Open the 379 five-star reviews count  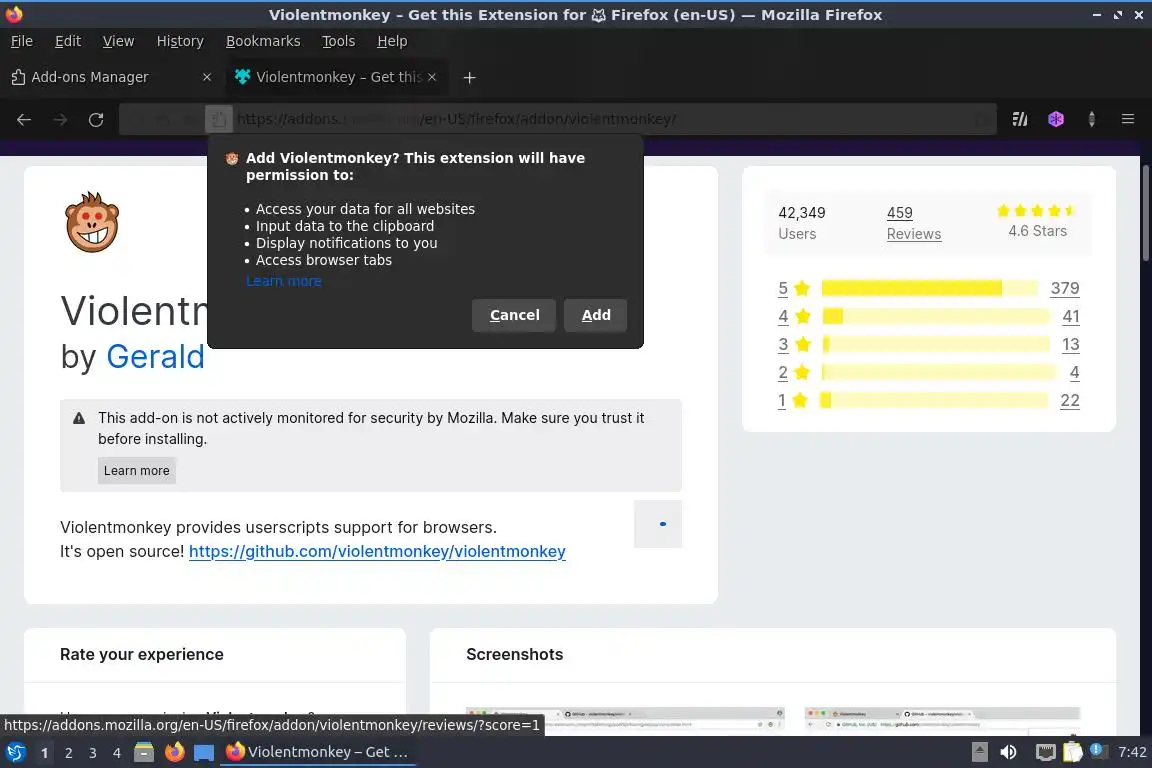point(1065,288)
